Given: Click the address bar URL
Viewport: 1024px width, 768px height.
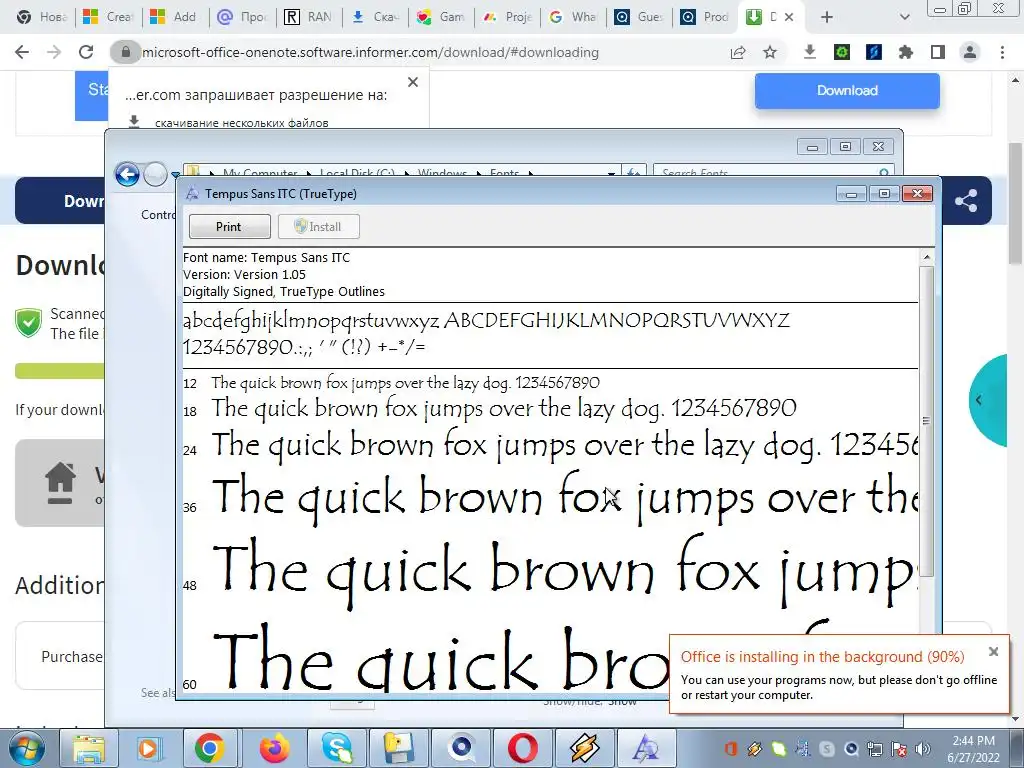Looking at the screenshot, I should coord(370,52).
